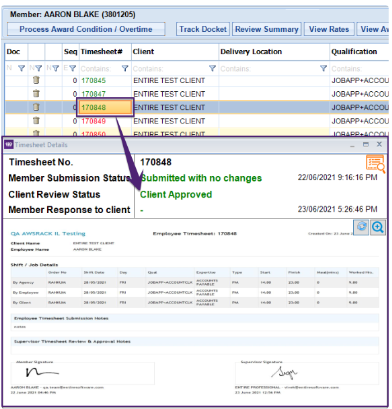This screenshot has width=392, height=409.
Task: Maximize the Timesheet Details window
Action: (366, 144)
